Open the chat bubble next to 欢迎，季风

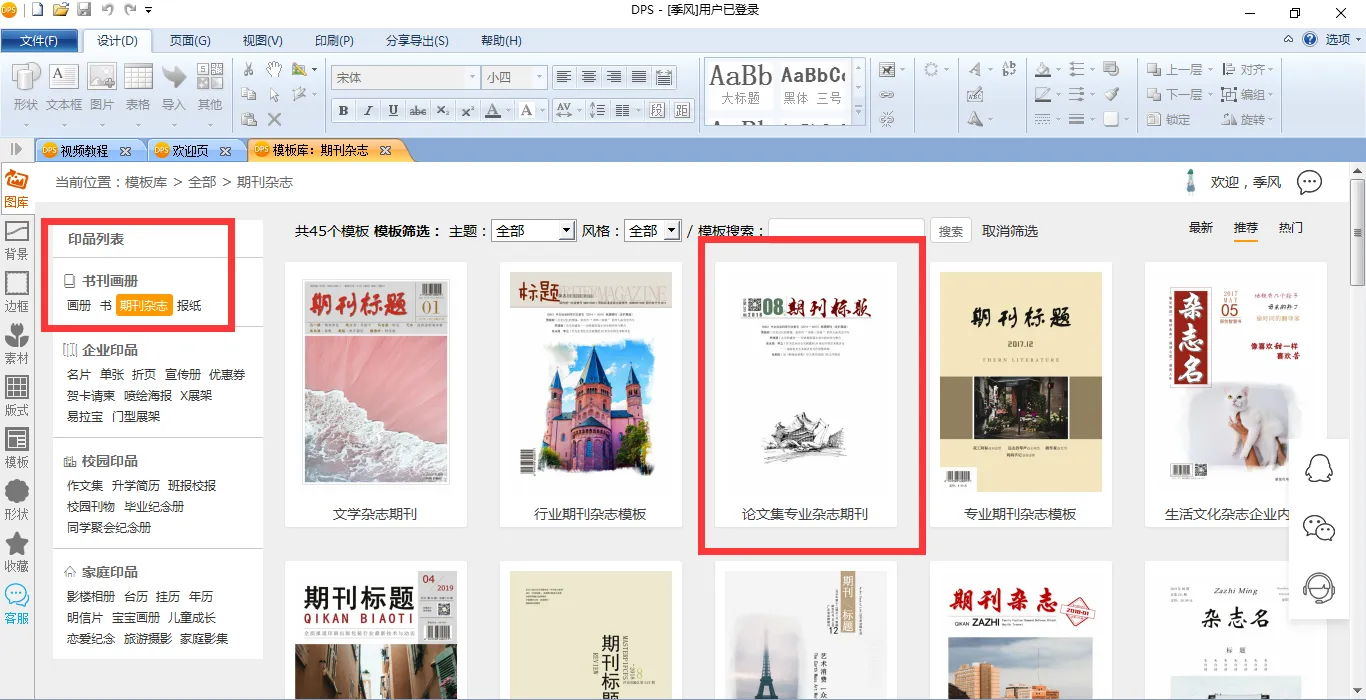pos(1309,182)
